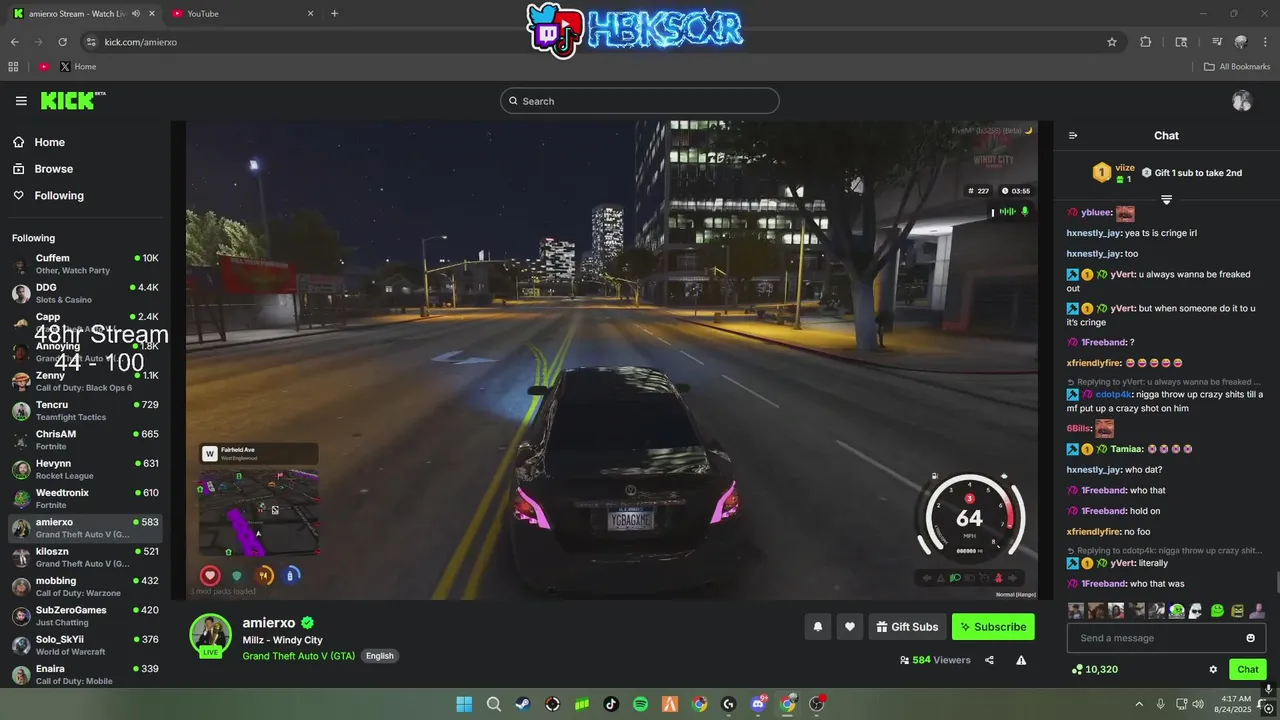Click the Gift Subs button
This screenshot has width=1280, height=720.
[x=907, y=627]
